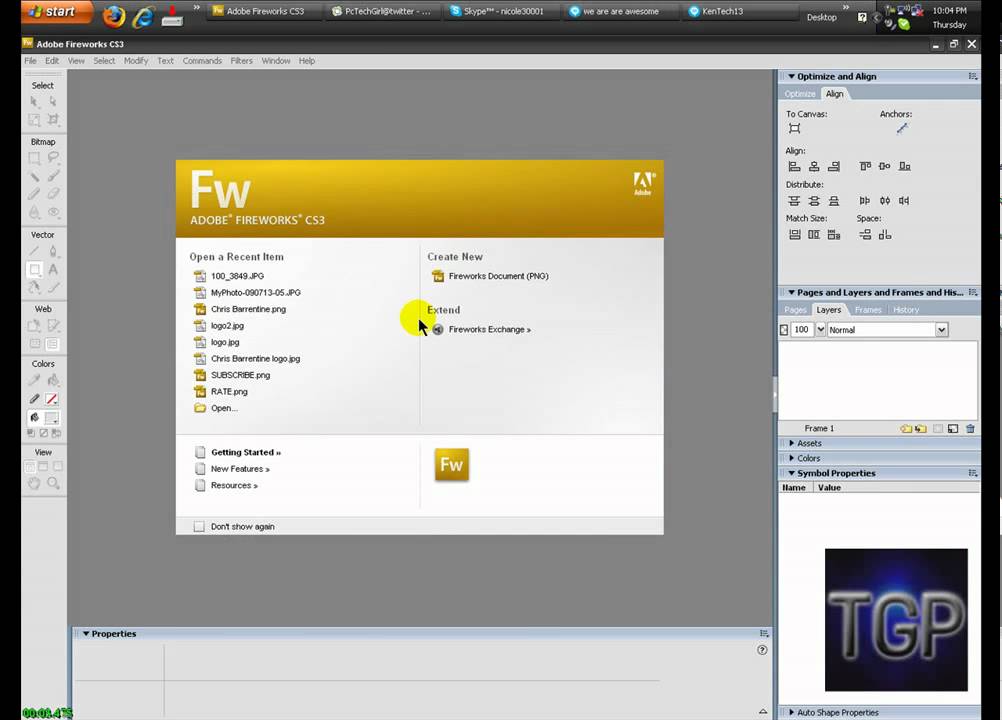Screen dimensions: 1002x720
Task: Select the Slice tool under Web
Action: coord(53,326)
